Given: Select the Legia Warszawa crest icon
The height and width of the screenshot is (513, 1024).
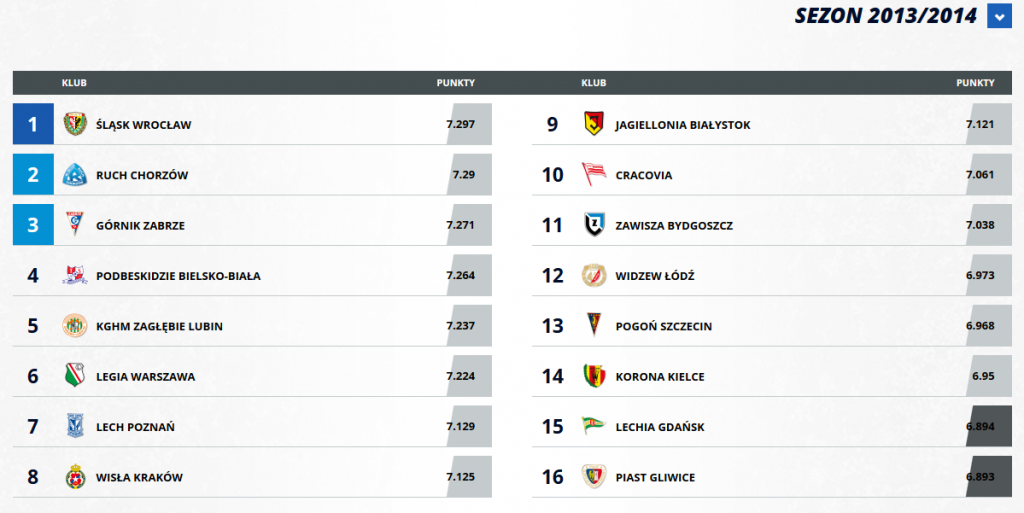Looking at the screenshot, I should pos(75,376).
